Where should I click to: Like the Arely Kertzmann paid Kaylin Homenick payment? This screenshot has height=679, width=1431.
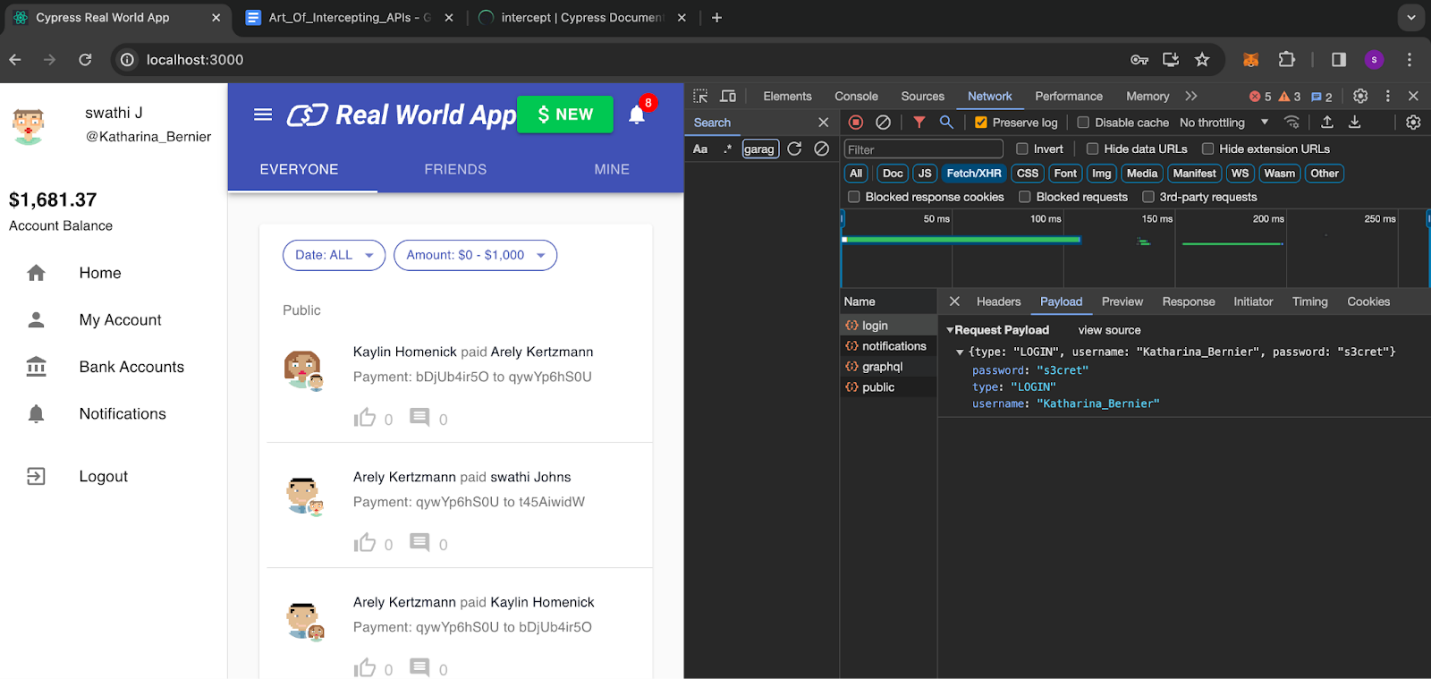(x=364, y=667)
